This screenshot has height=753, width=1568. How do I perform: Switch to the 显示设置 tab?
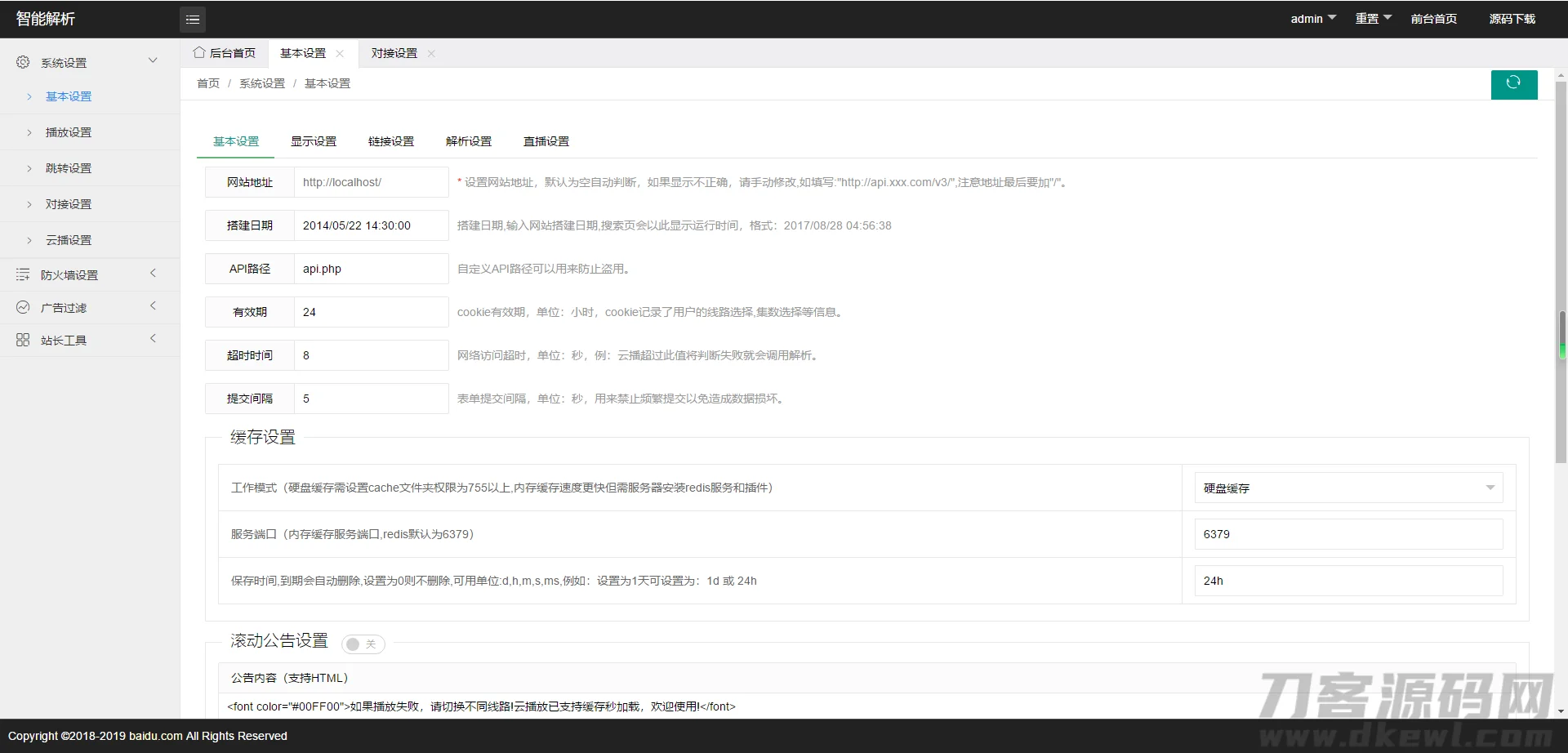(x=314, y=141)
